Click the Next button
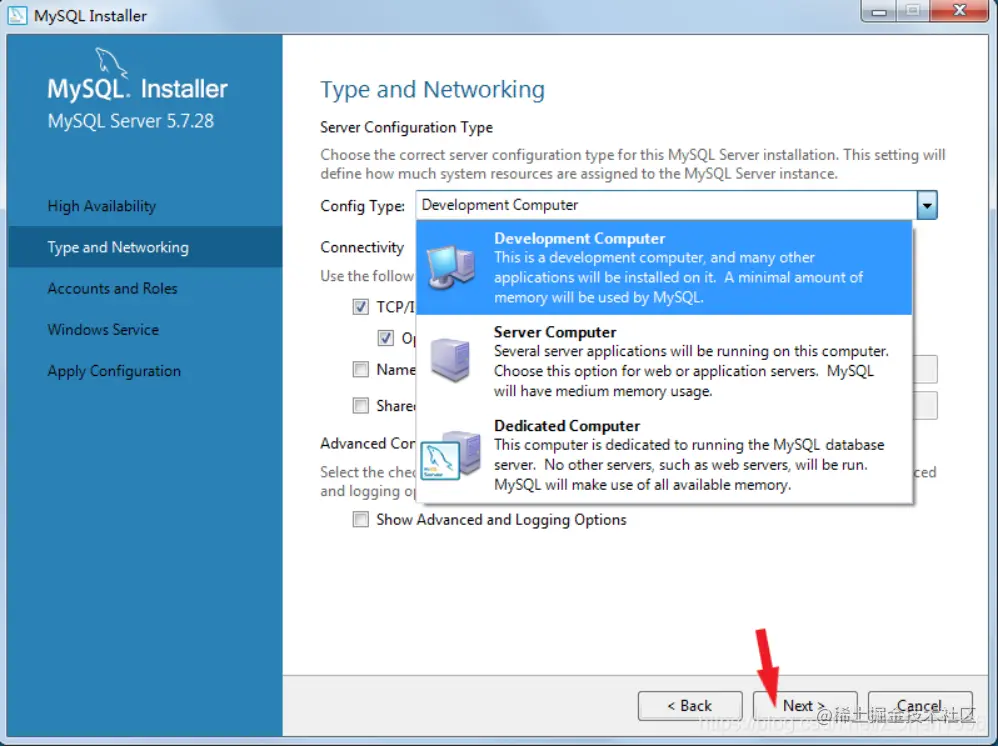This screenshot has width=998, height=747. (805, 706)
